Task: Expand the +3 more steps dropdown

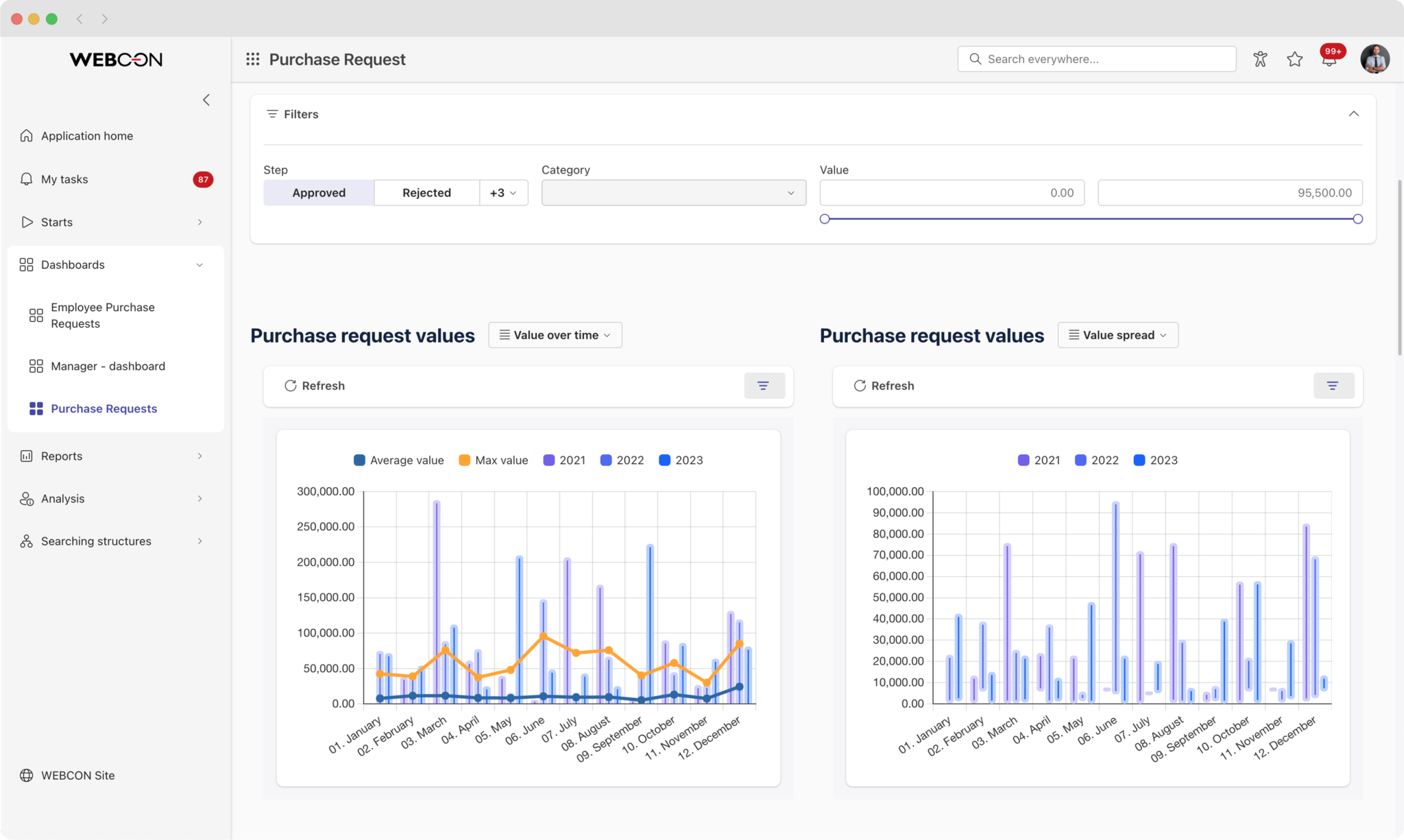Action: [x=503, y=193]
